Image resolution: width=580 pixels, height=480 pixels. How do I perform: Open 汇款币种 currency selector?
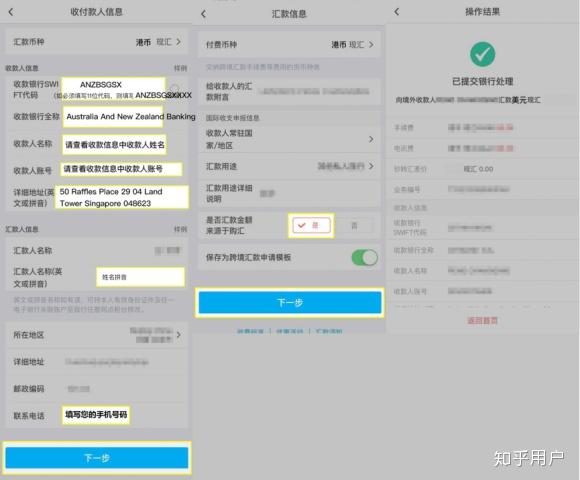97,42
